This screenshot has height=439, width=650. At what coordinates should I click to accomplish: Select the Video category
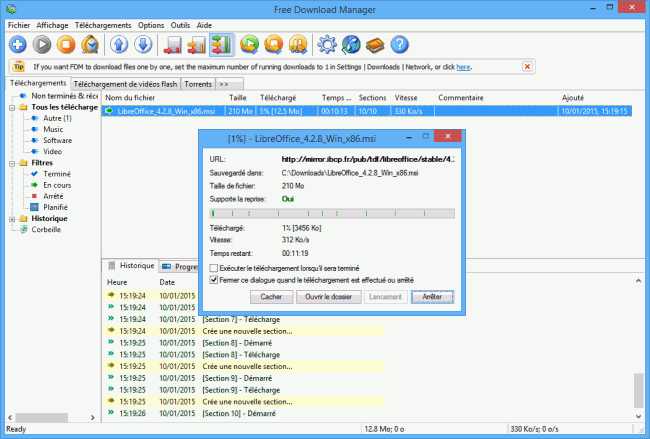point(52,152)
